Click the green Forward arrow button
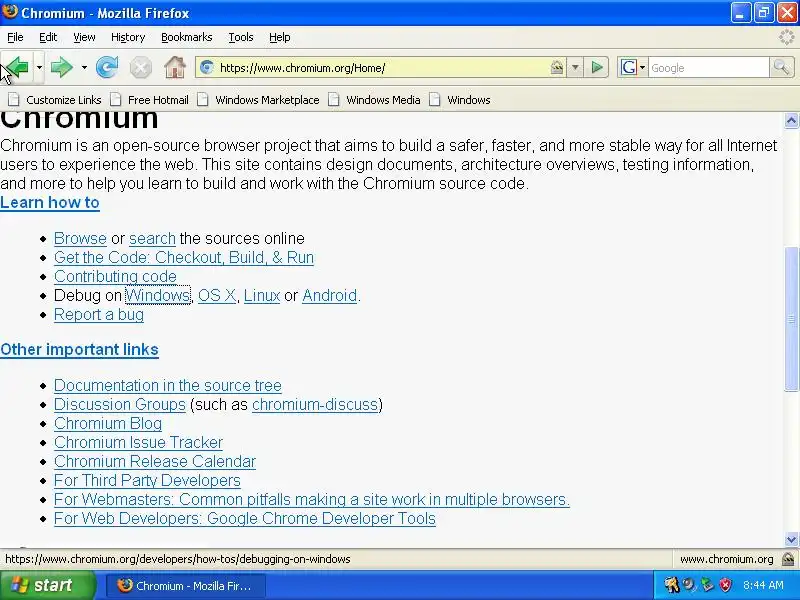800x600 pixels. click(x=62, y=67)
